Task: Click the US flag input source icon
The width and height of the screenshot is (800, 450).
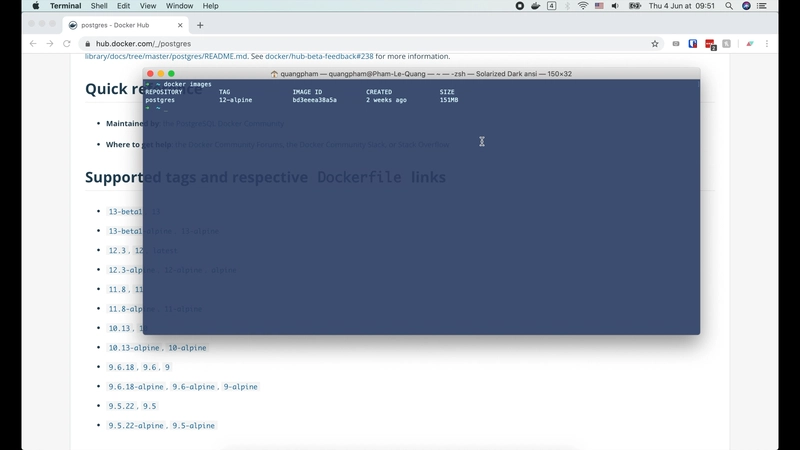Action: pos(599,6)
